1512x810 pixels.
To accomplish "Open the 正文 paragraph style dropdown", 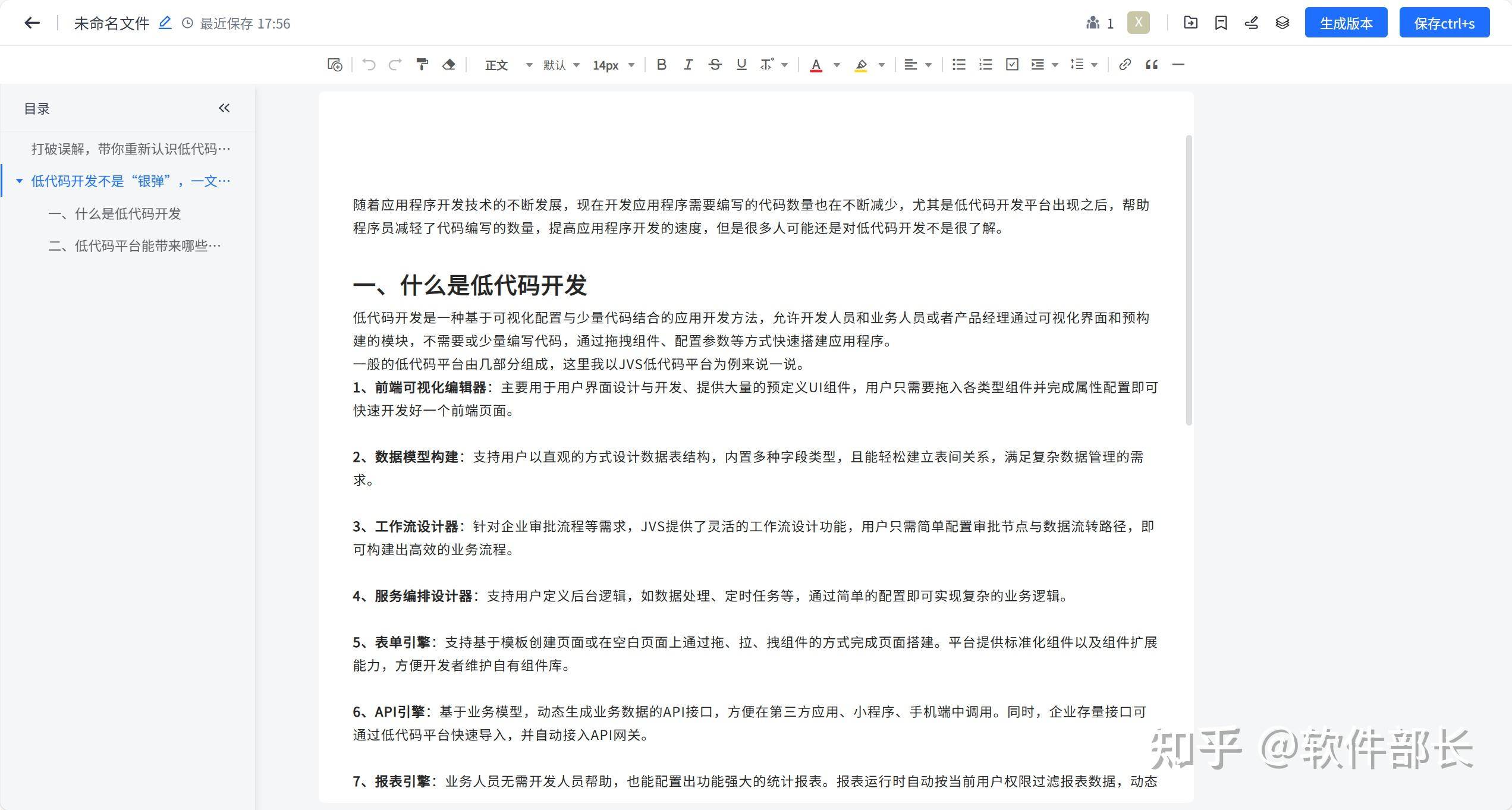I will pos(508,65).
